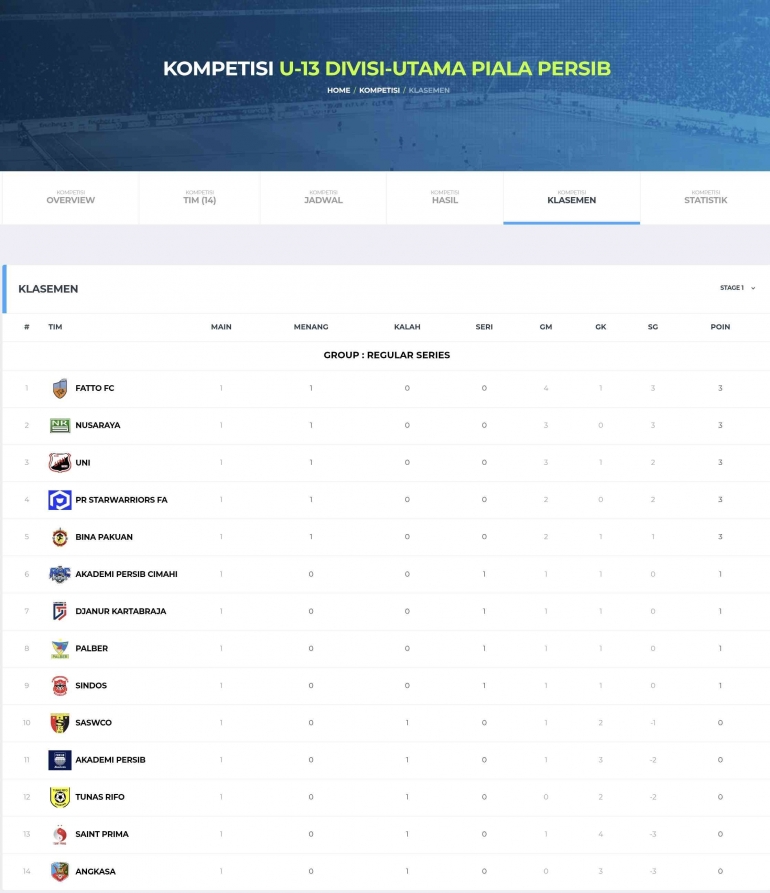Image resolution: width=770 pixels, height=893 pixels.
Task: Go to the Jadwal tab
Action: (323, 198)
